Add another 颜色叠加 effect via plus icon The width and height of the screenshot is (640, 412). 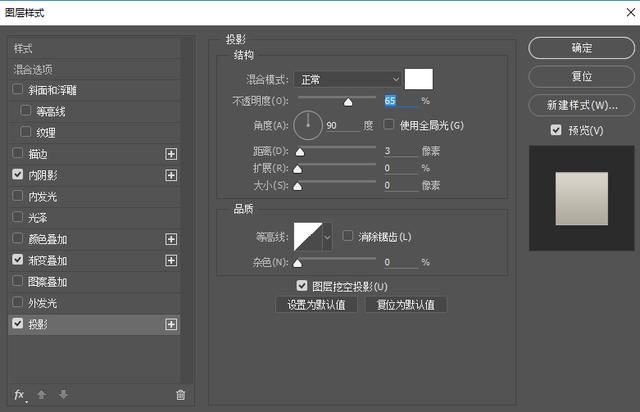click(x=171, y=239)
